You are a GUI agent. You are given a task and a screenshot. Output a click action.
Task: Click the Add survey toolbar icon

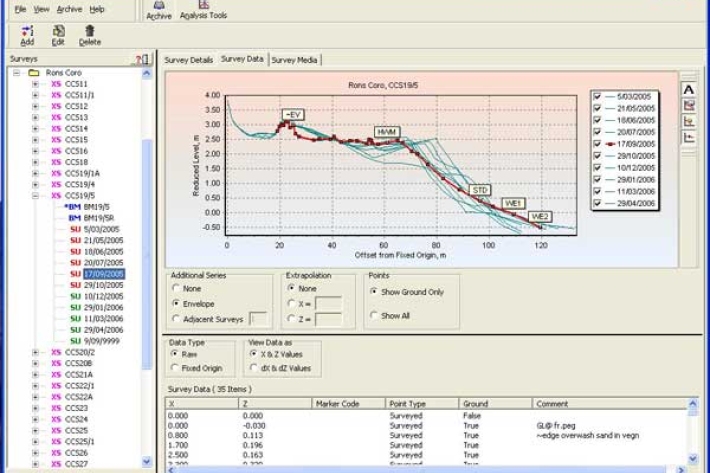(x=27, y=34)
